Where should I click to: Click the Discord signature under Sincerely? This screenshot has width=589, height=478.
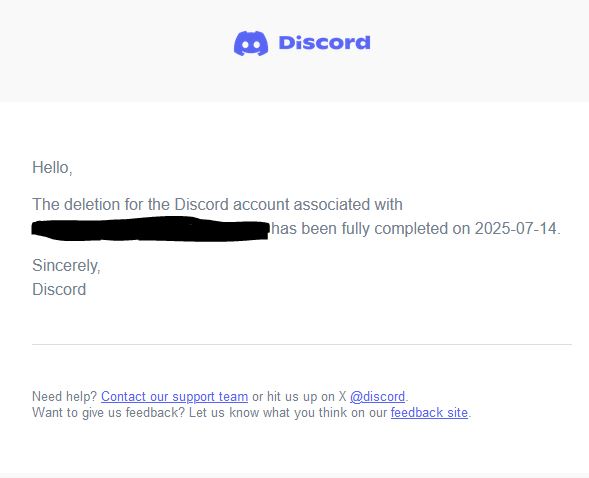[59, 290]
